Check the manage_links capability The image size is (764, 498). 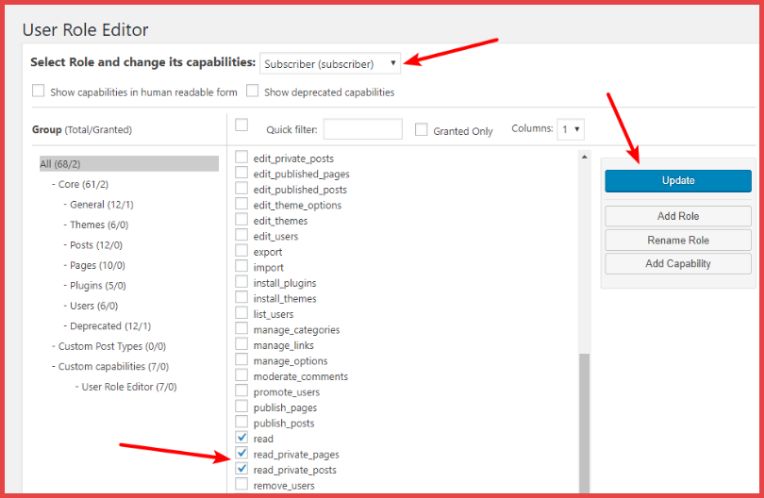[241, 344]
